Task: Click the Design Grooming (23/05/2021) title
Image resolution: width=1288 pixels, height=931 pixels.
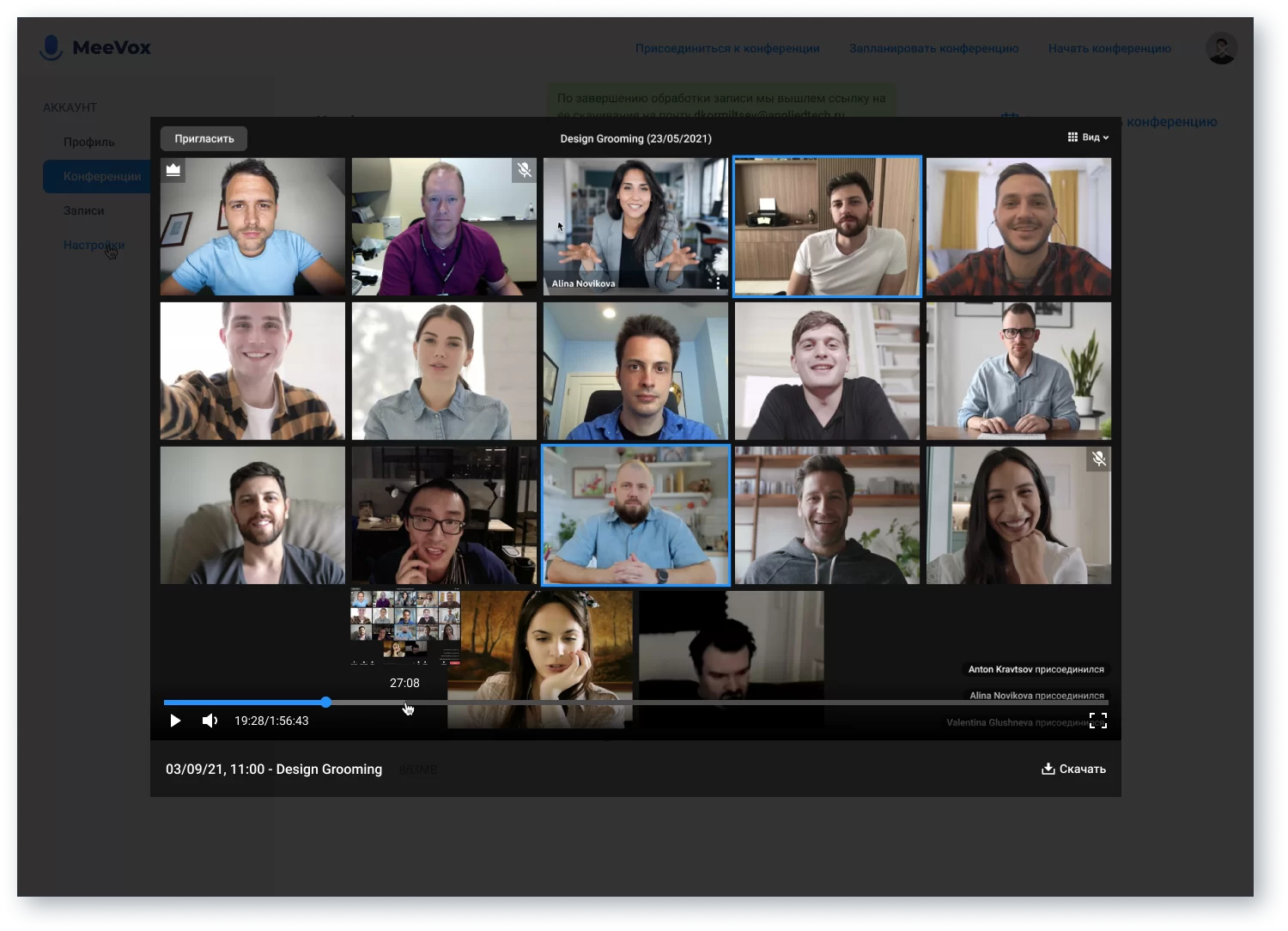Action: [x=636, y=138]
